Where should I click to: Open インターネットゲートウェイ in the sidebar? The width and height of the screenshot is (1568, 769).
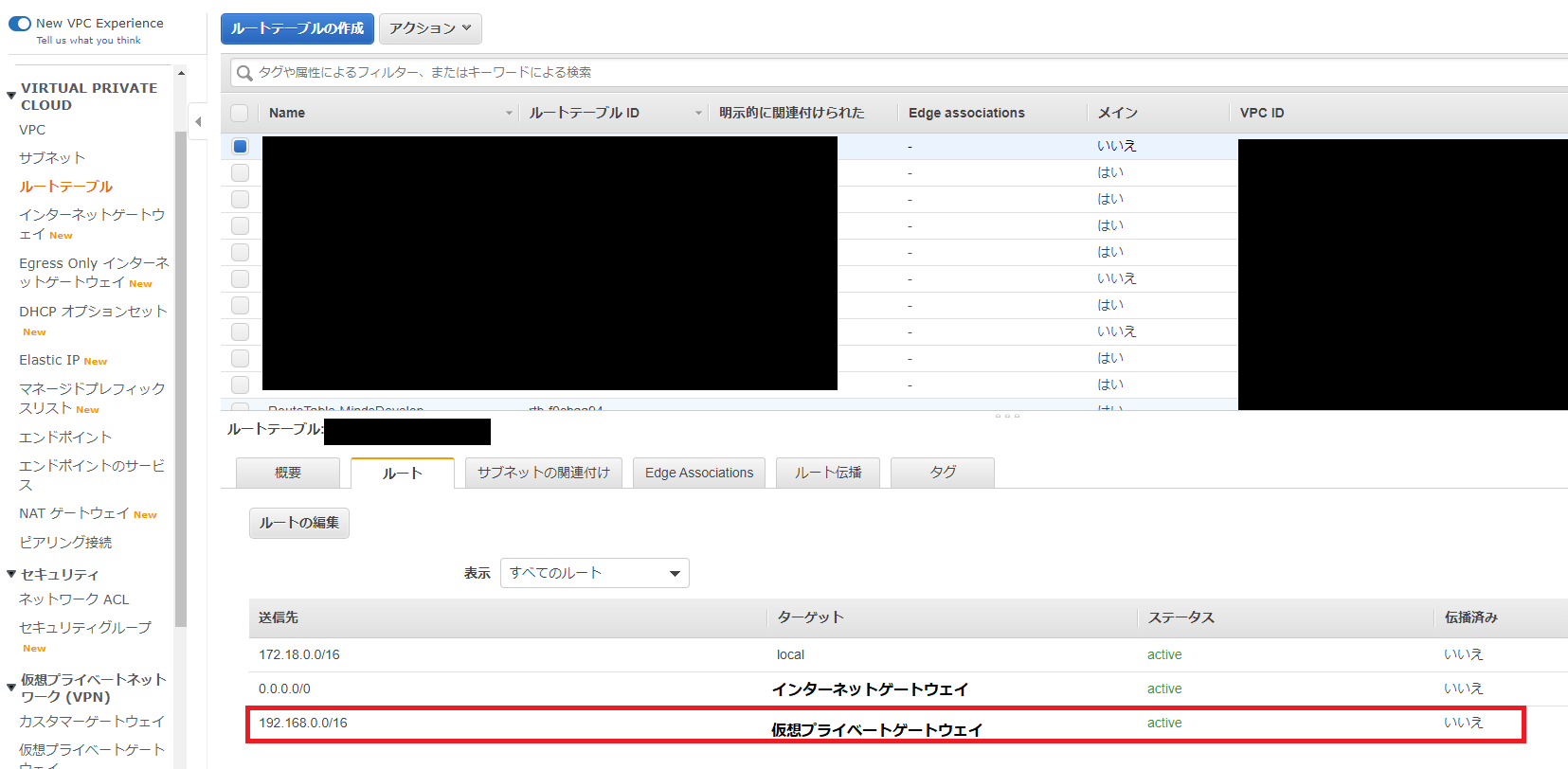(x=91, y=224)
